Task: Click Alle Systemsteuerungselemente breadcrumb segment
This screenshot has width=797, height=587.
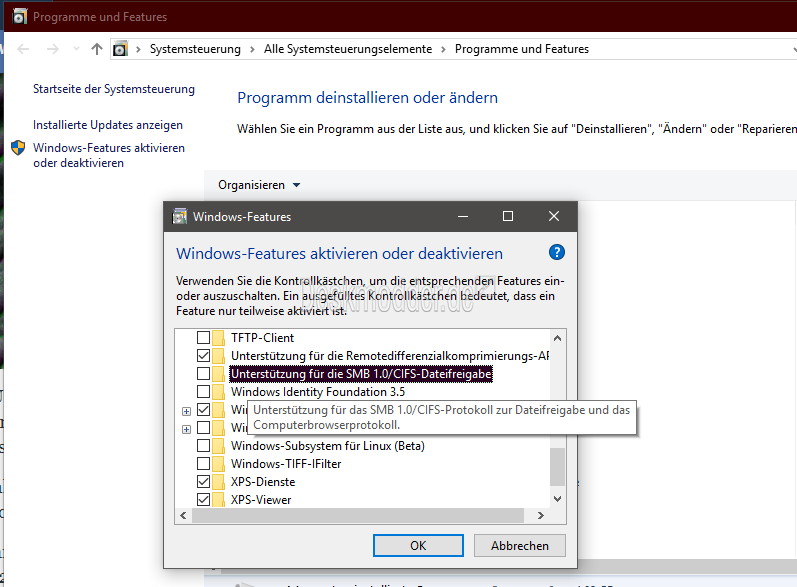Action: 348,49
